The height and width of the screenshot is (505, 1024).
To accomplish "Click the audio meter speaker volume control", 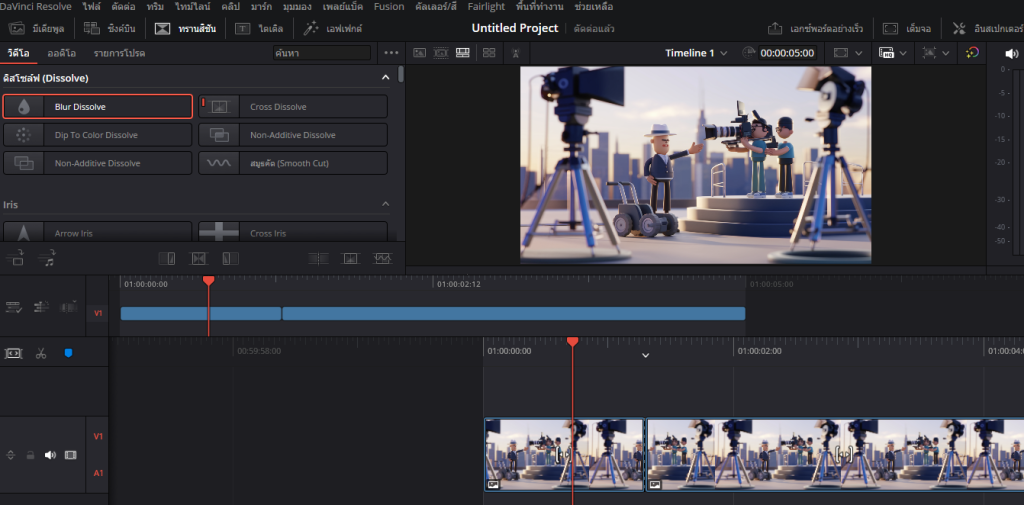I will pos(1009,52).
